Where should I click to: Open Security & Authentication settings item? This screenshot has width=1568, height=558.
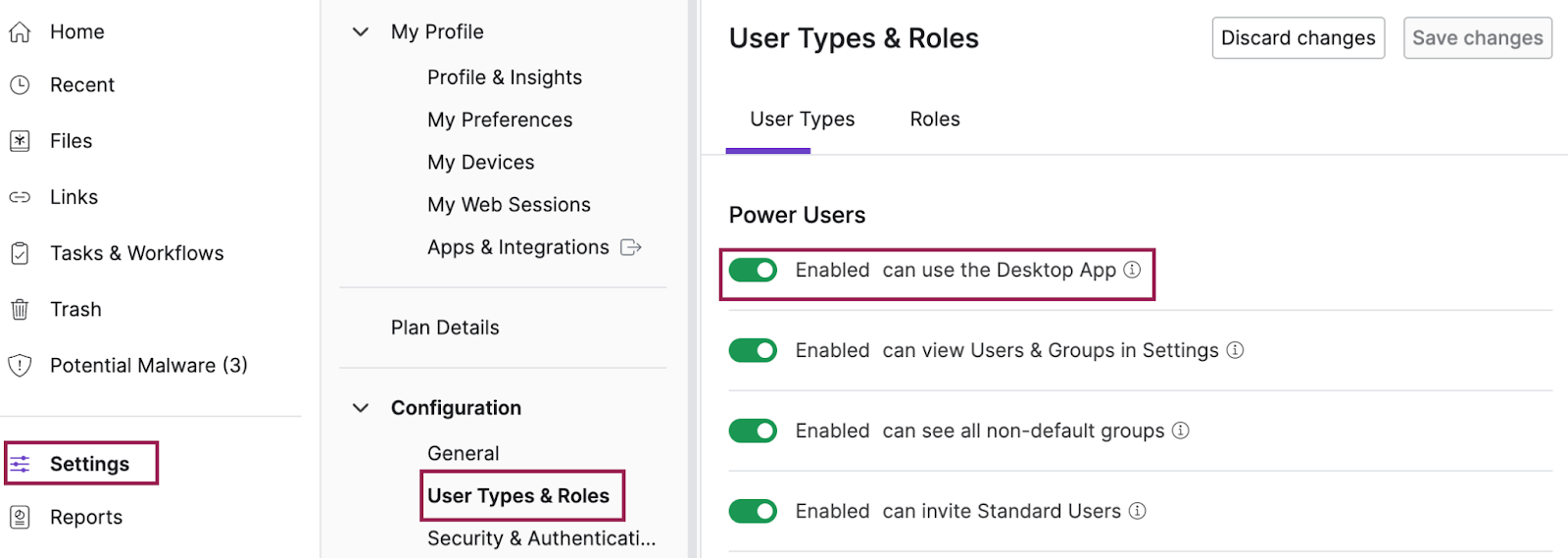click(x=541, y=538)
